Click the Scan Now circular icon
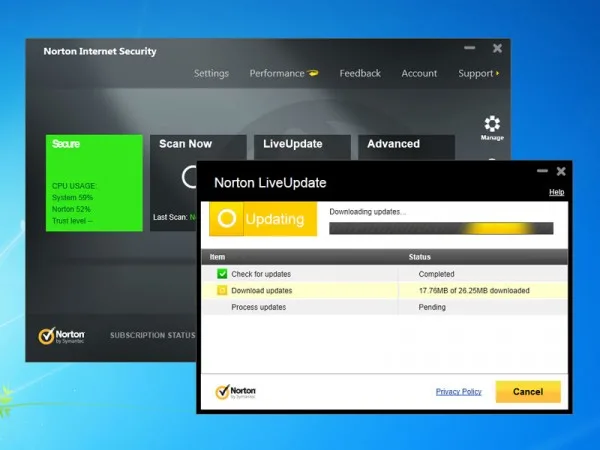The height and width of the screenshot is (450, 600). (x=189, y=177)
